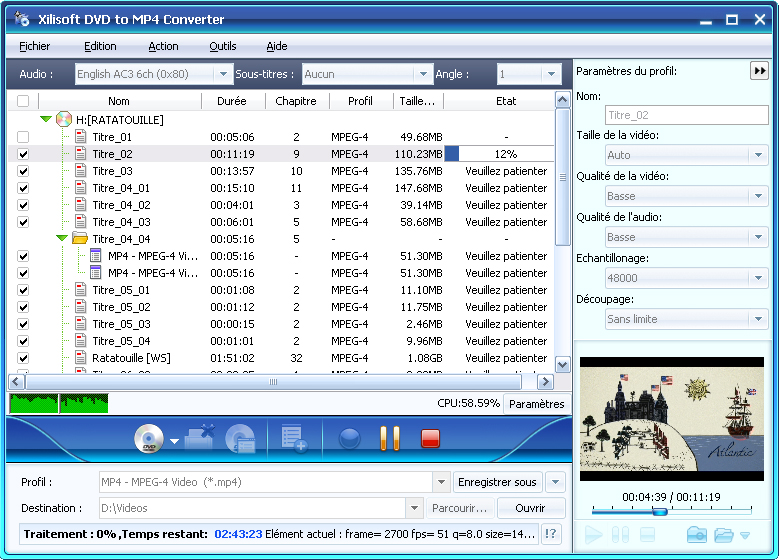The height and width of the screenshot is (560, 779).
Task: Uncheck the Titre_02 checkbox
Action: (x=23, y=154)
